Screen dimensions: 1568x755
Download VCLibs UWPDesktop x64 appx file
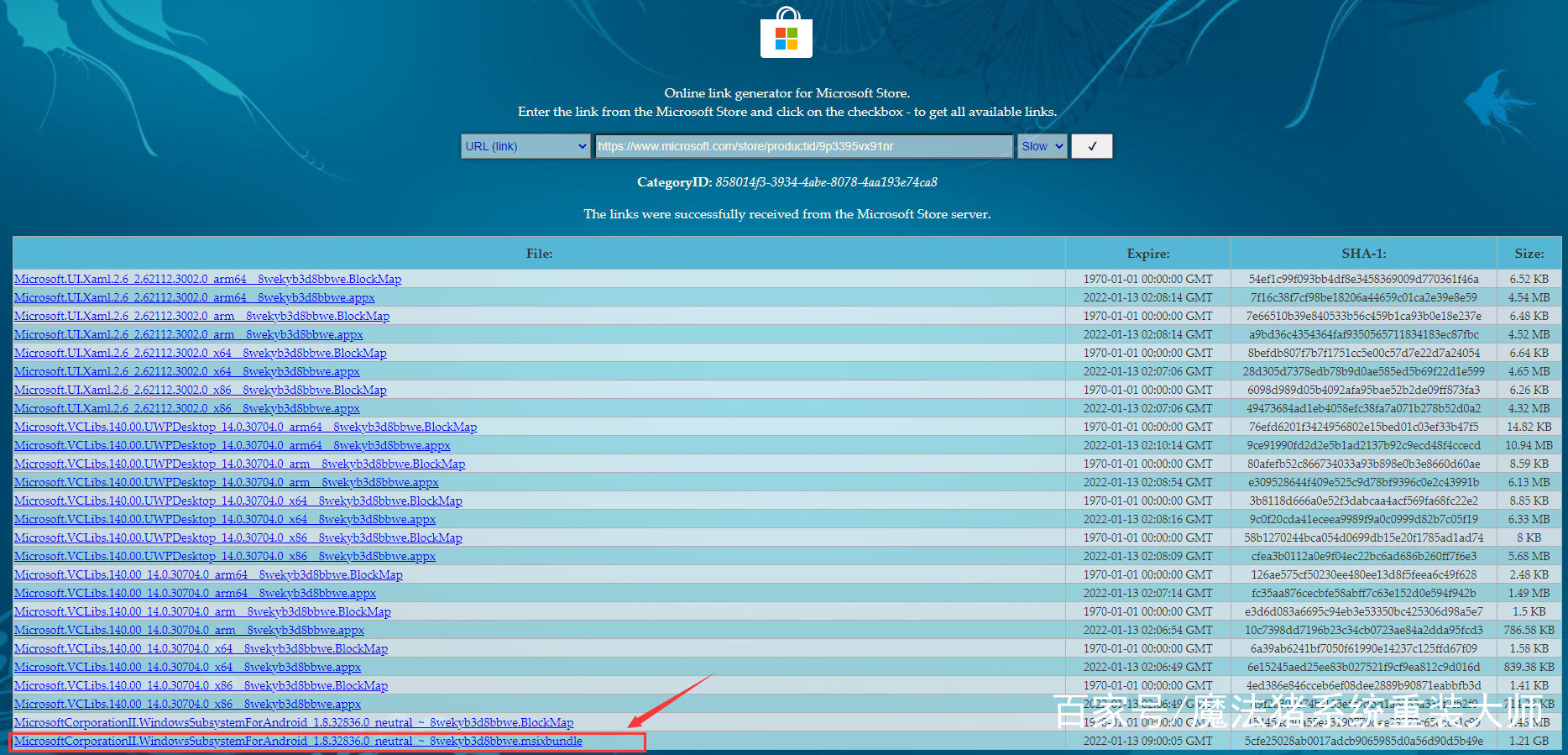pos(225,519)
